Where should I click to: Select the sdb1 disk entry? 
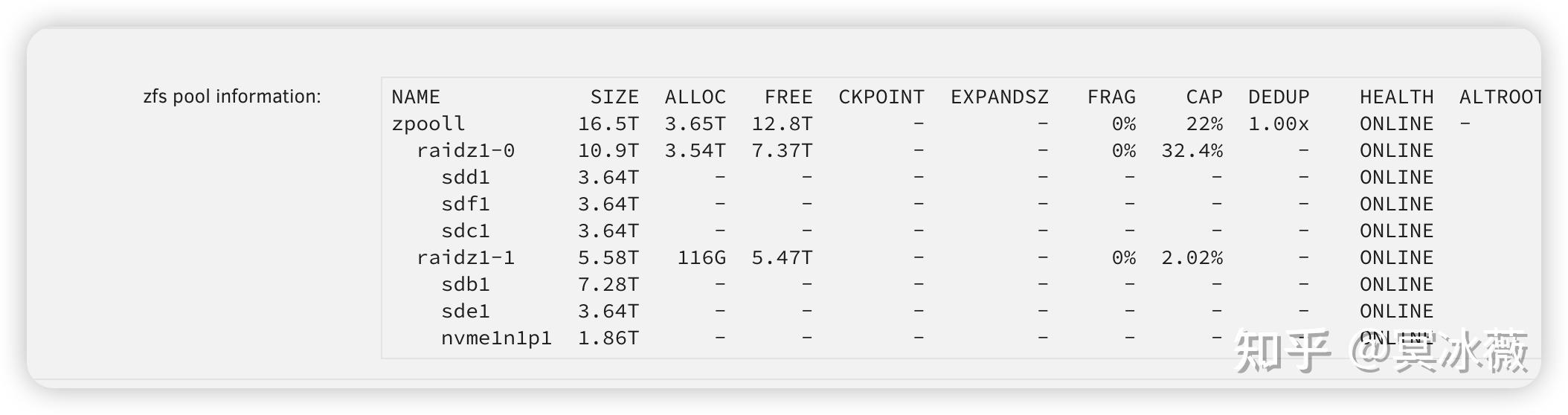tap(466, 285)
